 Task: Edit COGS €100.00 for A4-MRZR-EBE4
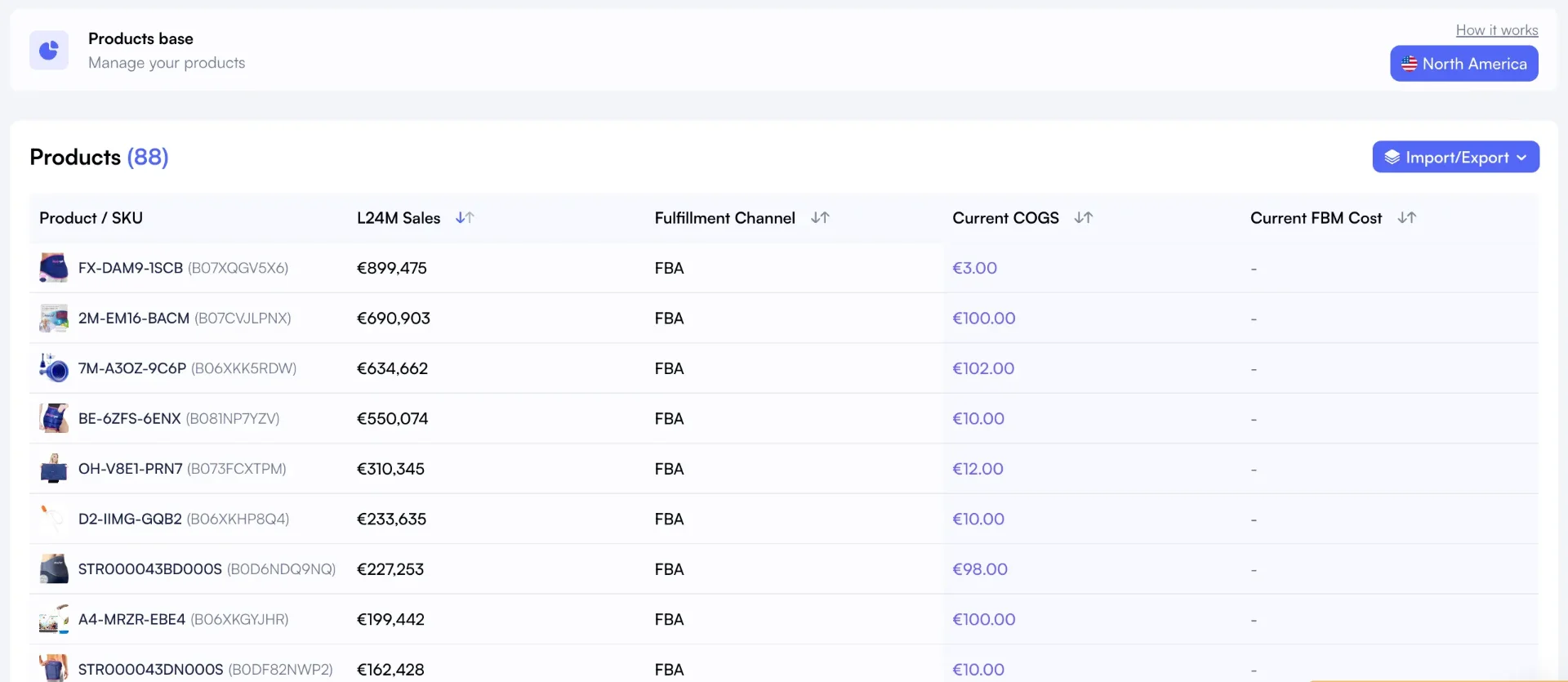pos(984,619)
